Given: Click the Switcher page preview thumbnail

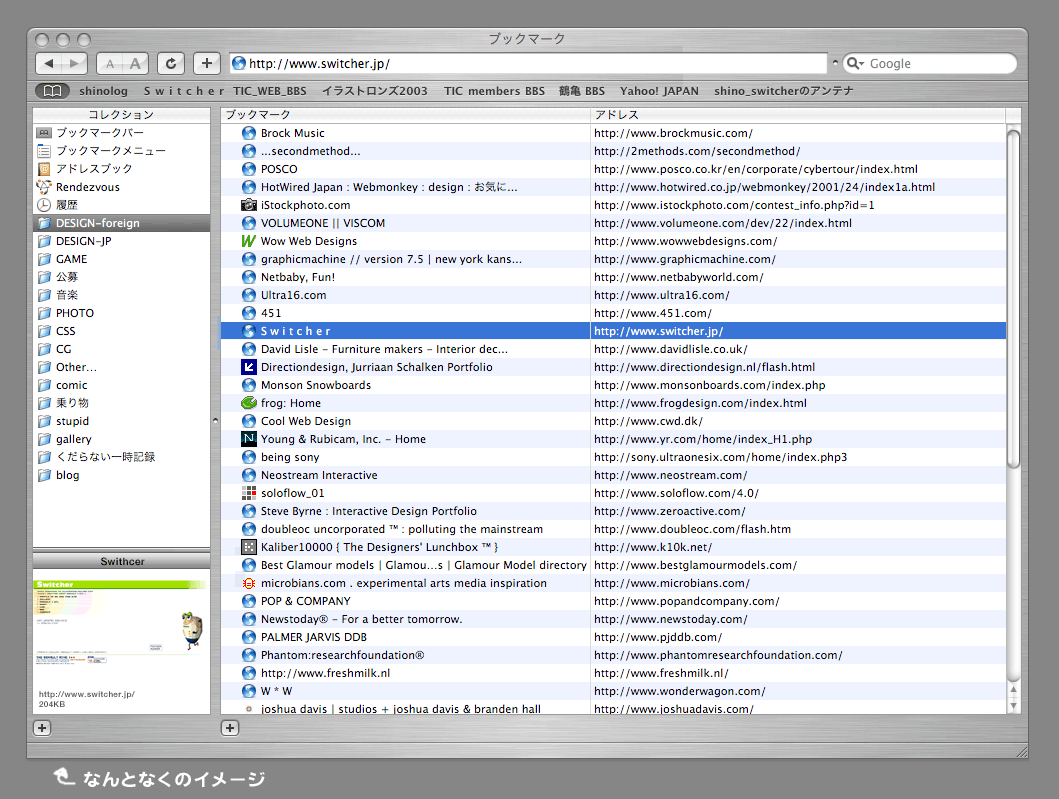Looking at the screenshot, I should point(122,622).
